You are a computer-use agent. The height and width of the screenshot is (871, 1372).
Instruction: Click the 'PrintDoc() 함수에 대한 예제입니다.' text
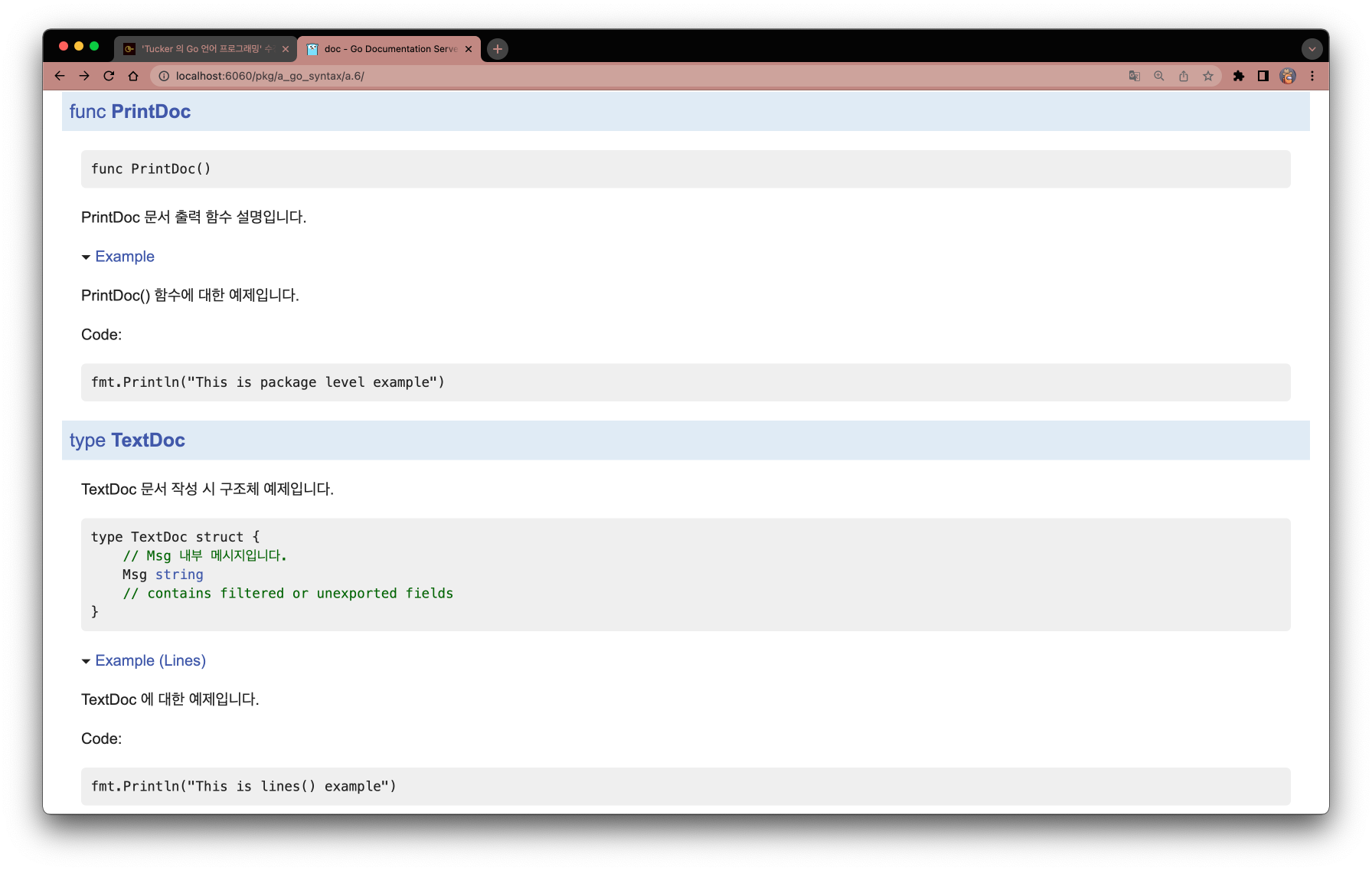pos(190,295)
